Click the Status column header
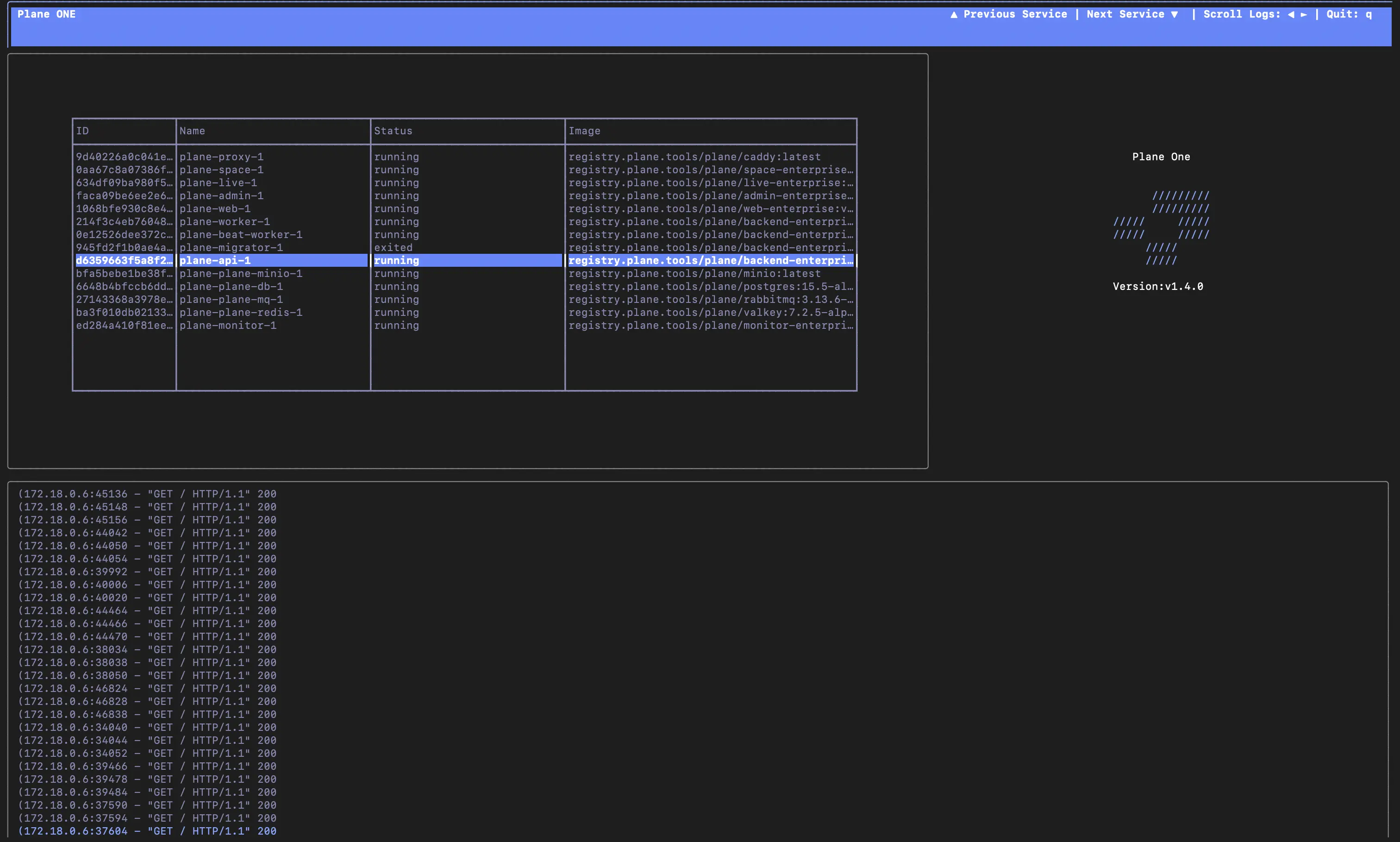This screenshot has height=842, width=1400. [393, 131]
